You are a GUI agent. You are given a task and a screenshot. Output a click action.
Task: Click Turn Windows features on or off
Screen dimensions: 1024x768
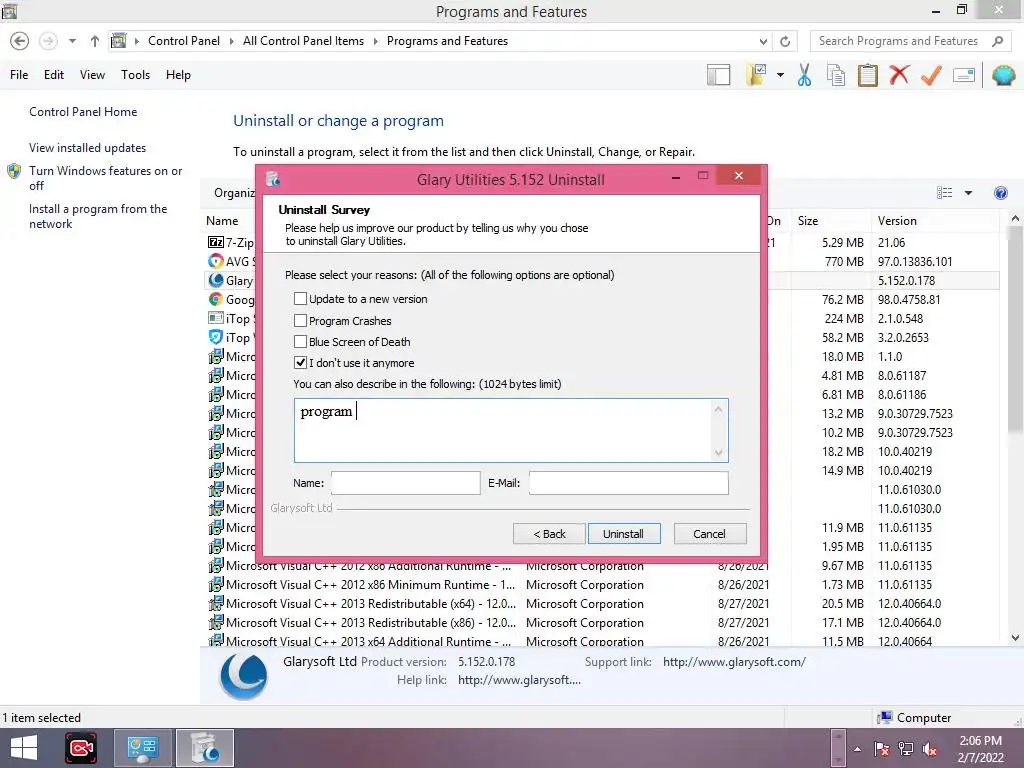pos(106,178)
